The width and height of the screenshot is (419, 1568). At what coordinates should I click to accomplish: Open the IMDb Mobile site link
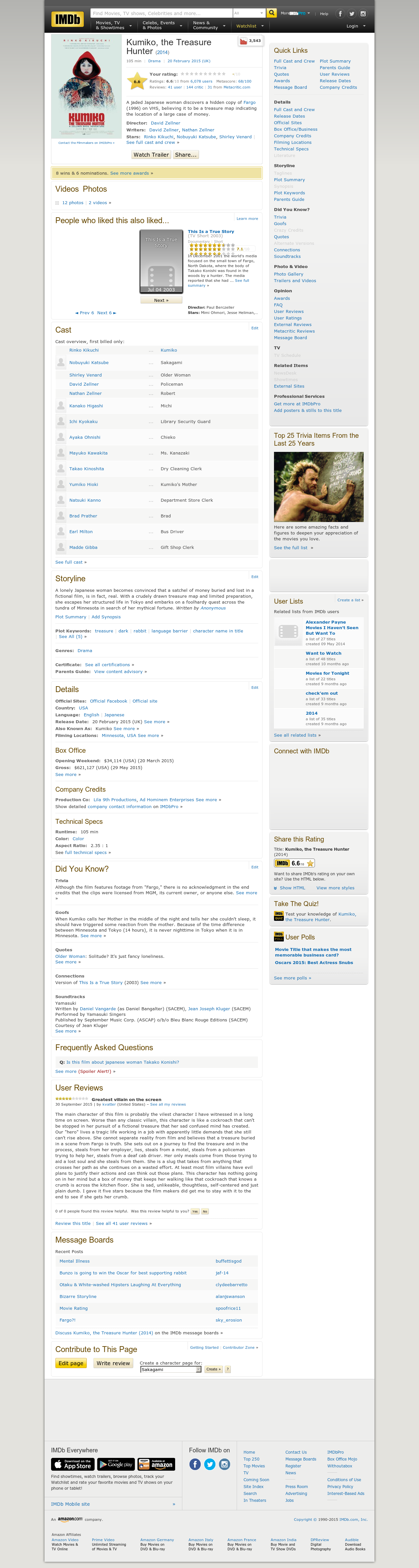point(71,1504)
